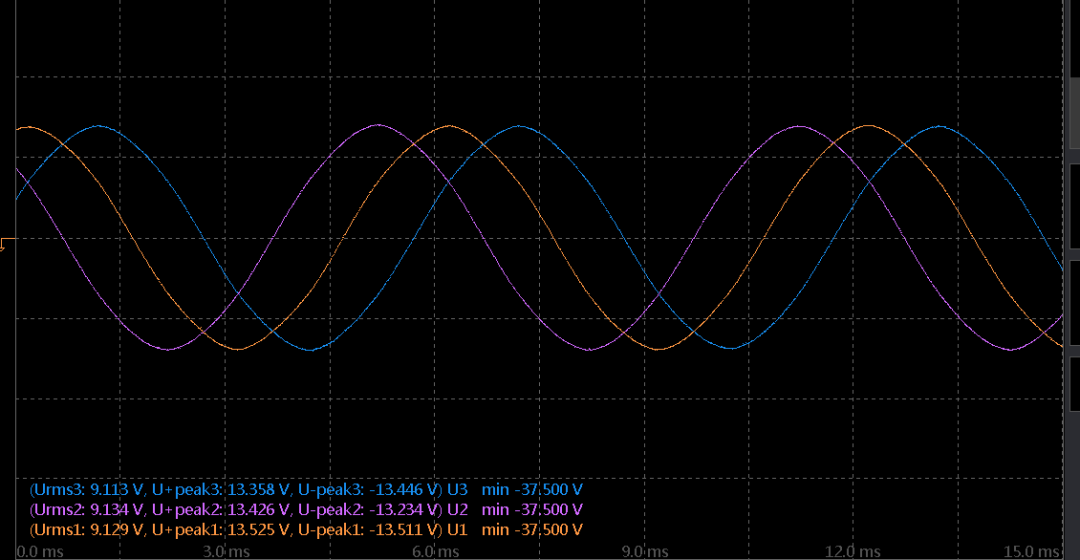Click the first purple U2 waveform peak

[378, 125]
